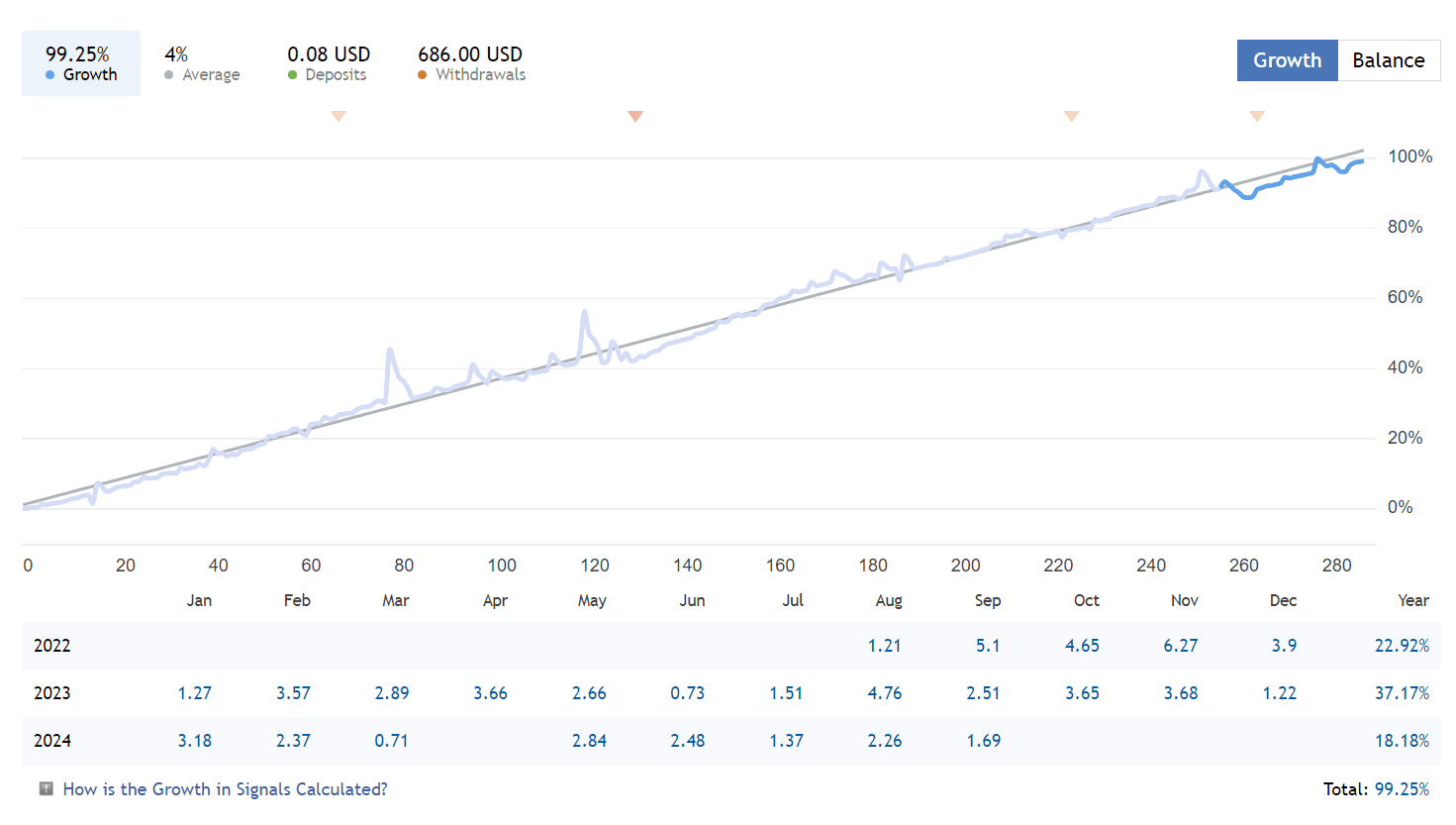Image resolution: width=1456 pixels, height=825 pixels.
Task: Toggle the 99.25% Growth series card
Action: coord(81,63)
